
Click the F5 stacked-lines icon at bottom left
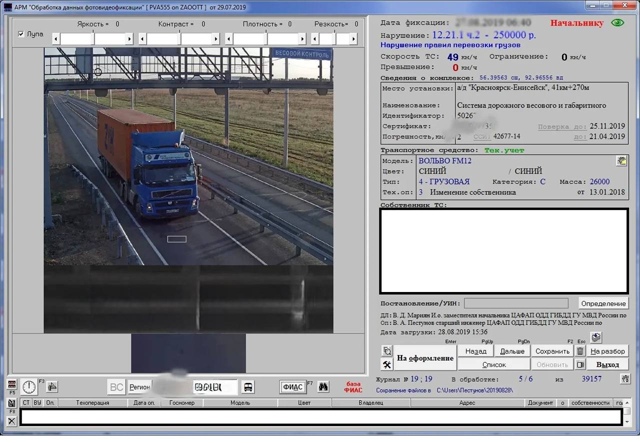(x=12, y=385)
